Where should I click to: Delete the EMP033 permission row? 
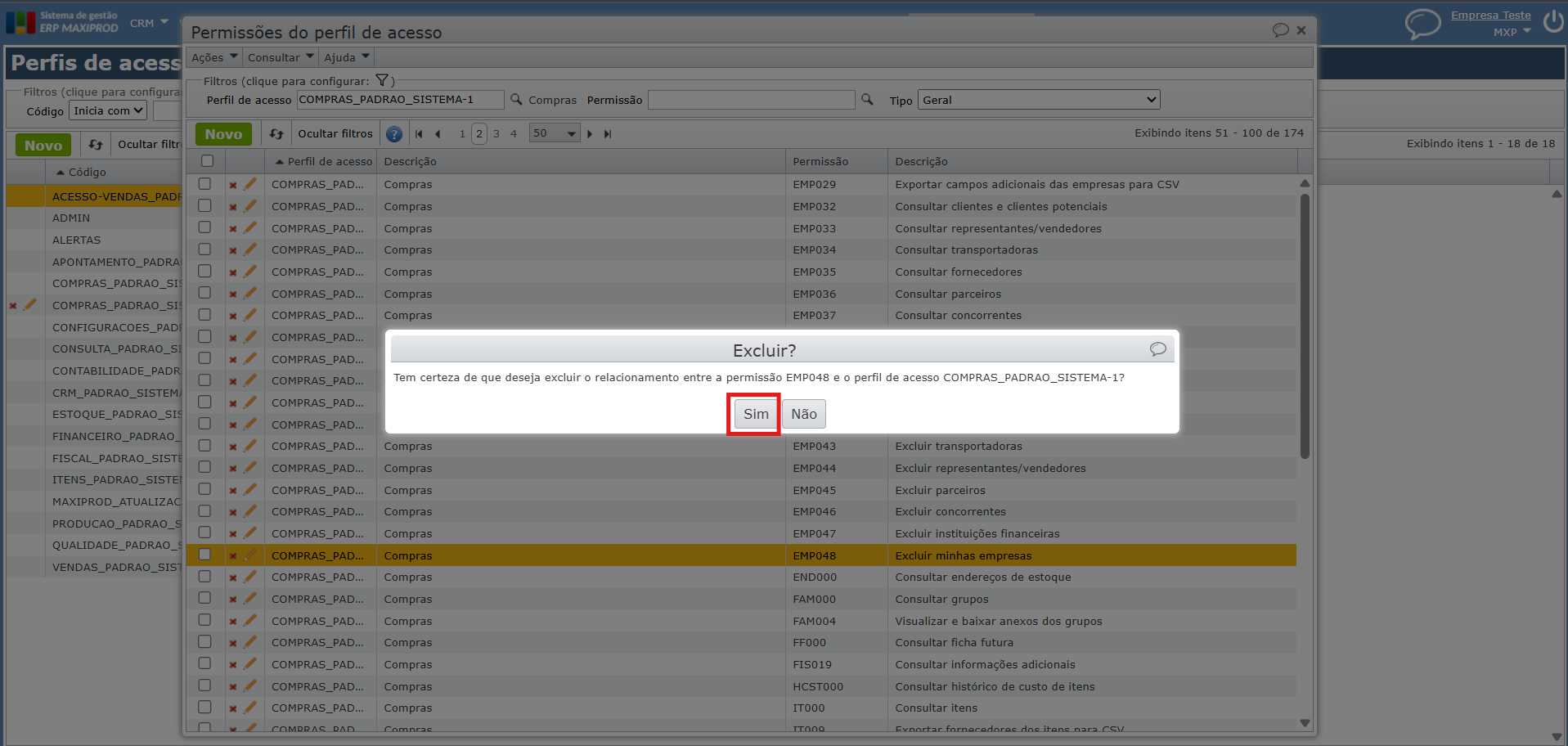[x=233, y=229]
